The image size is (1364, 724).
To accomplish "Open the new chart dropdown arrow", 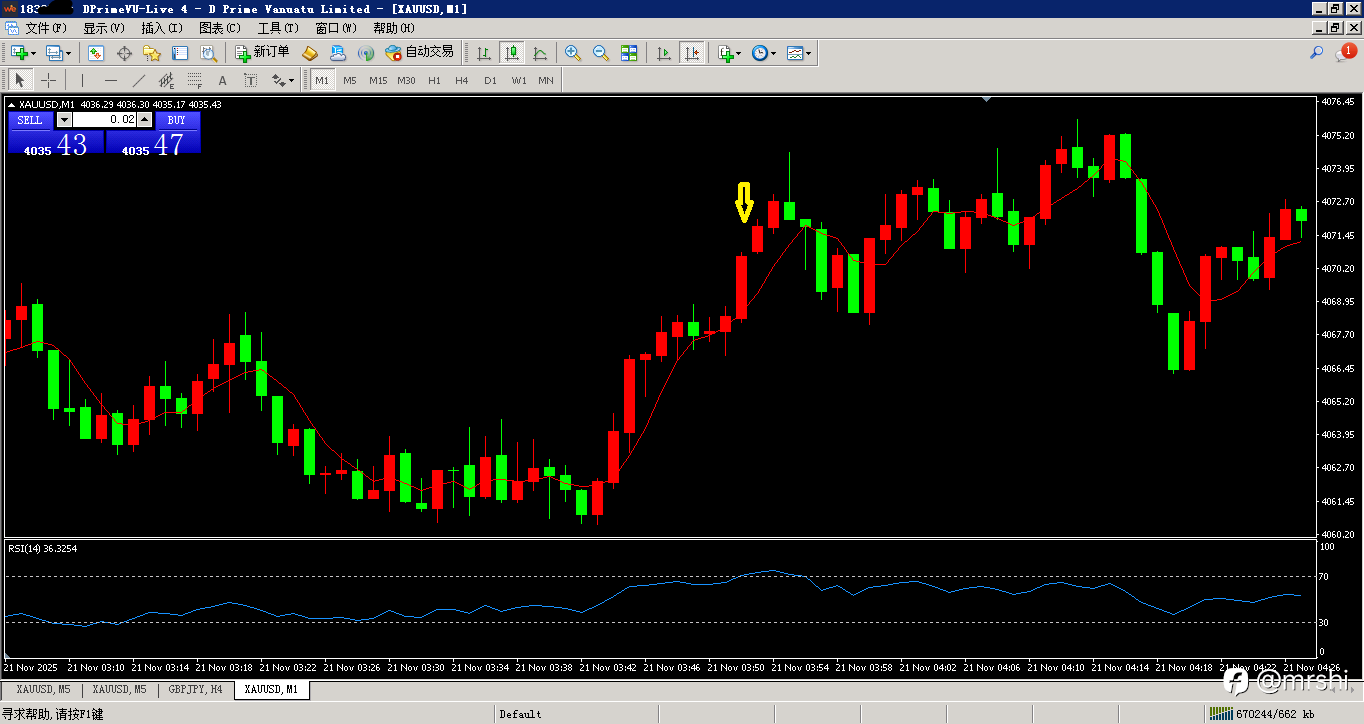I will click(x=33, y=53).
